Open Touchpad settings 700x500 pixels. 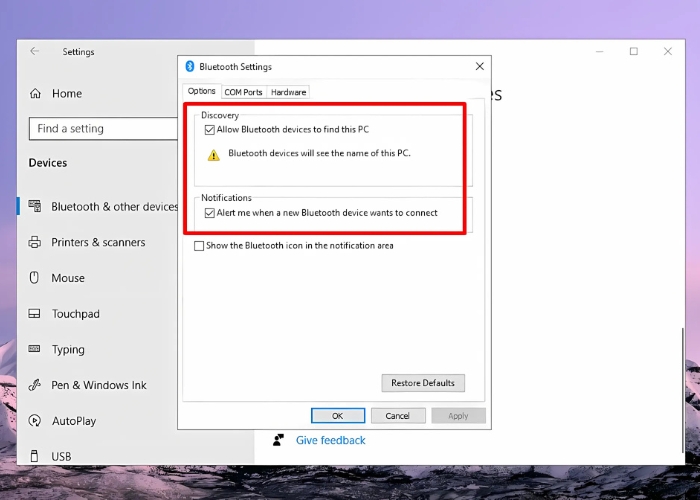(76, 314)
